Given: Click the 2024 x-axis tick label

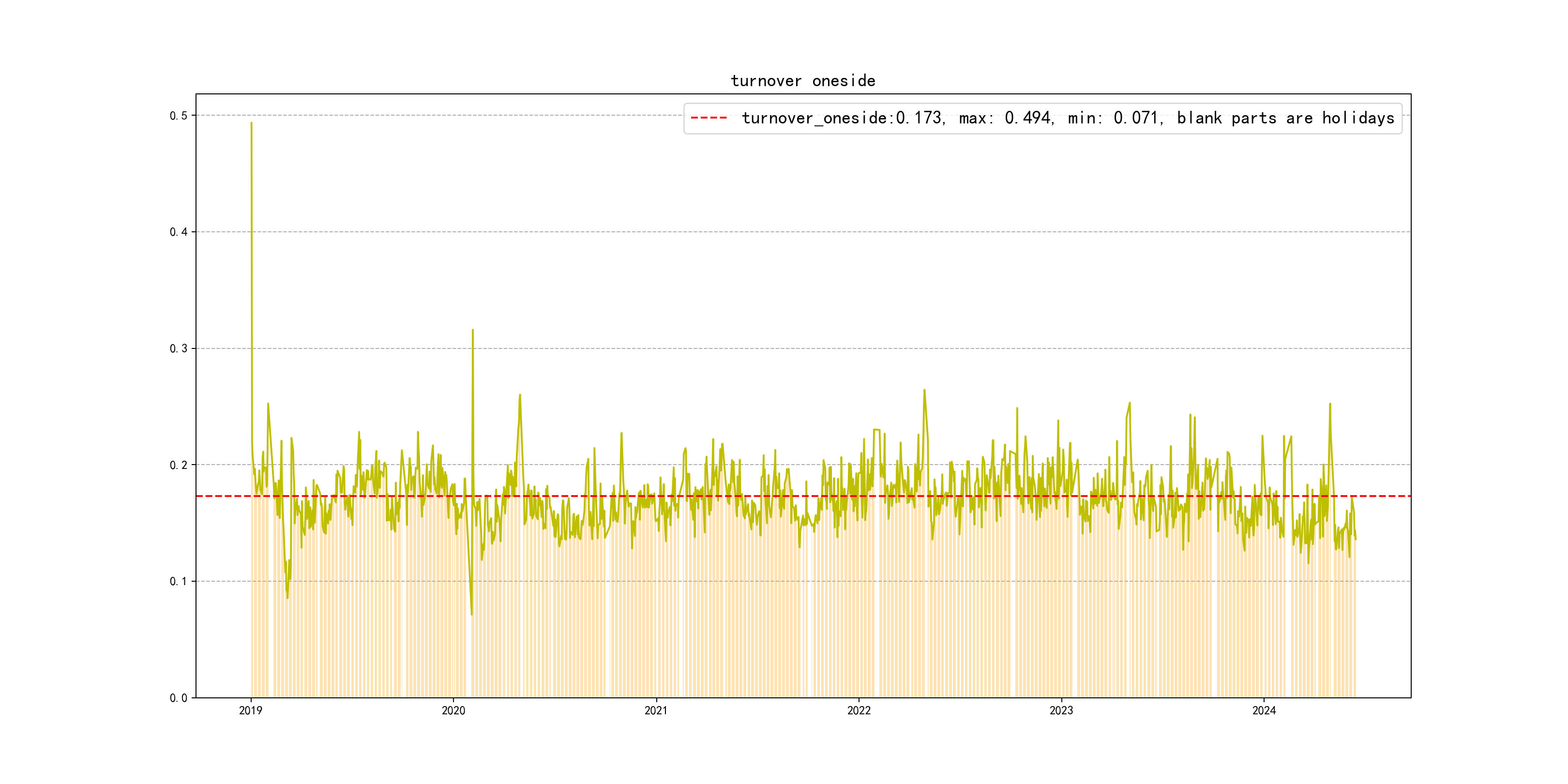Looking at the screenshot, I should pyautogui.click(x=1264, y=710).
